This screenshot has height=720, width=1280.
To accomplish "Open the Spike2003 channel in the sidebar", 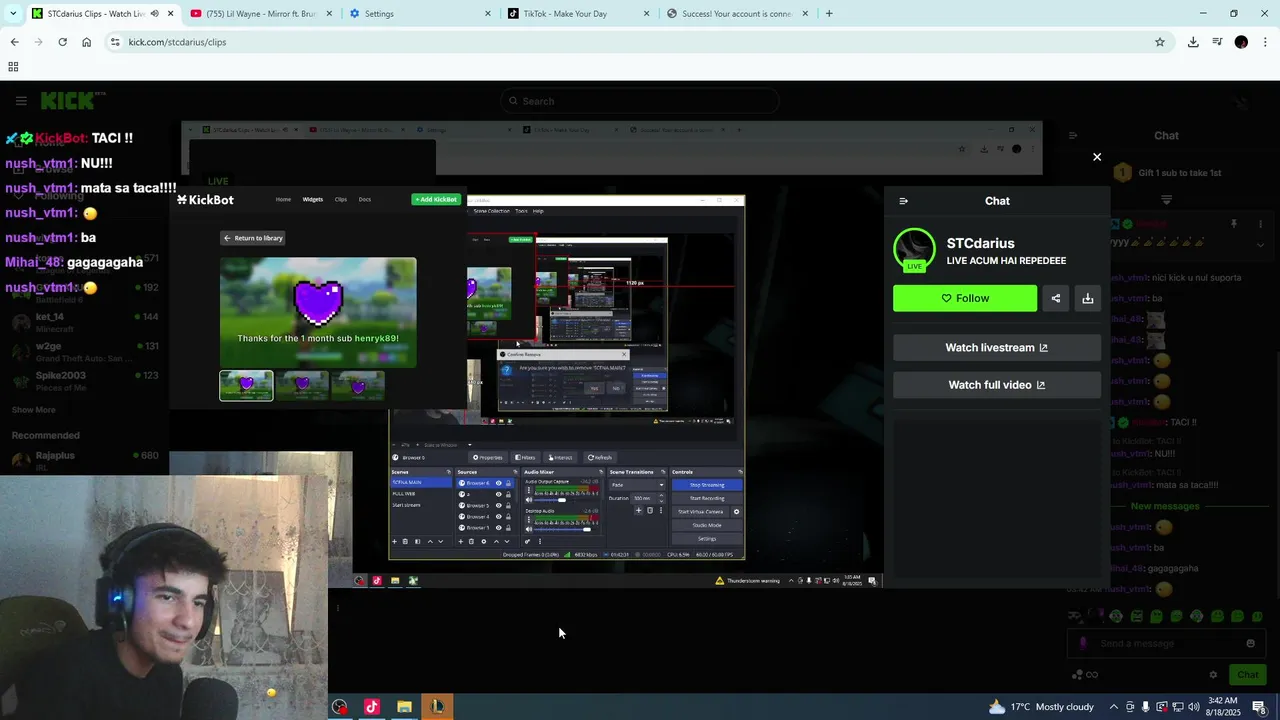I will pyautogui.click(x=85, y=381).
